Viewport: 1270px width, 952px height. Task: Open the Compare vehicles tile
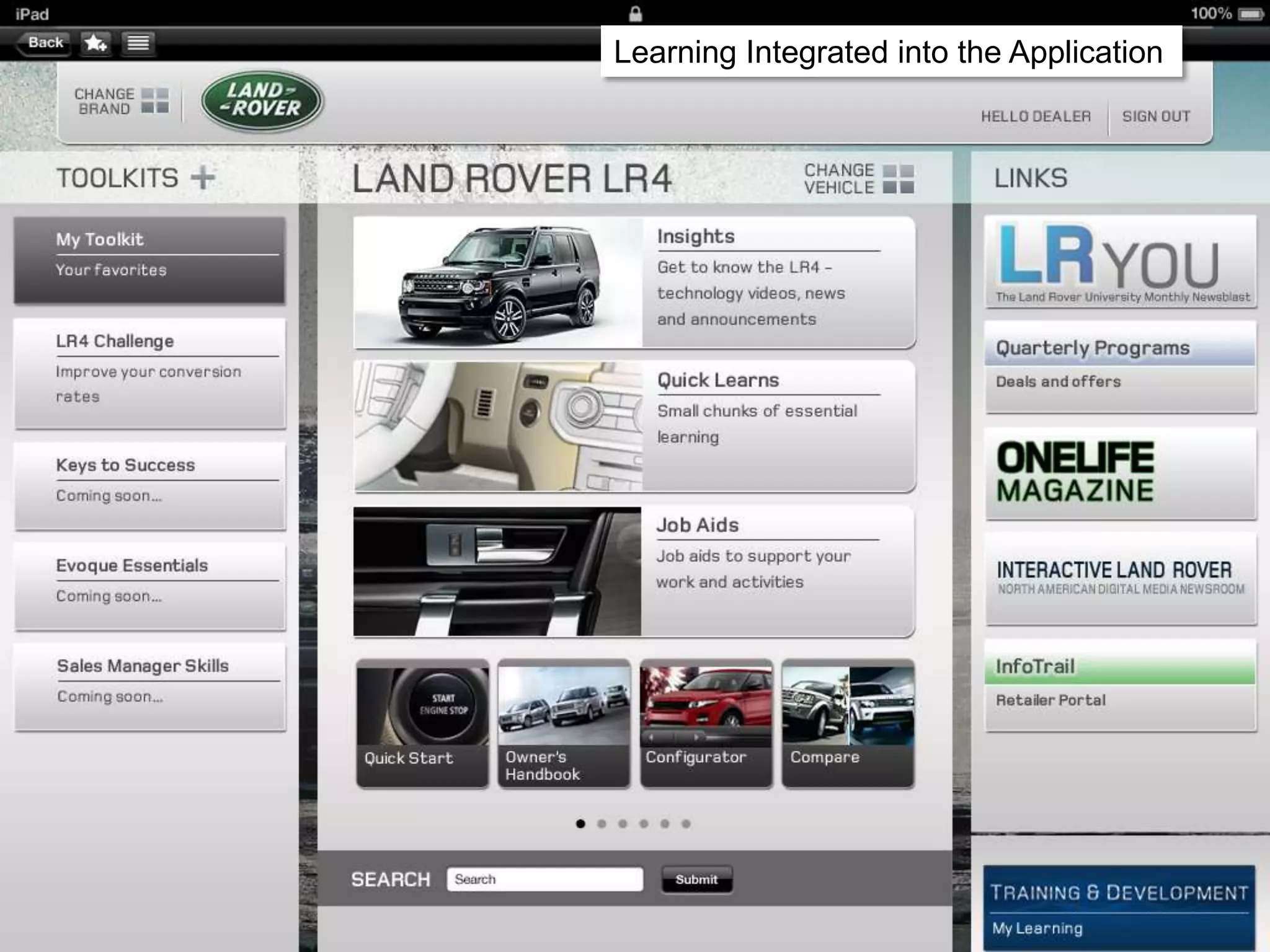coord(848,723)
